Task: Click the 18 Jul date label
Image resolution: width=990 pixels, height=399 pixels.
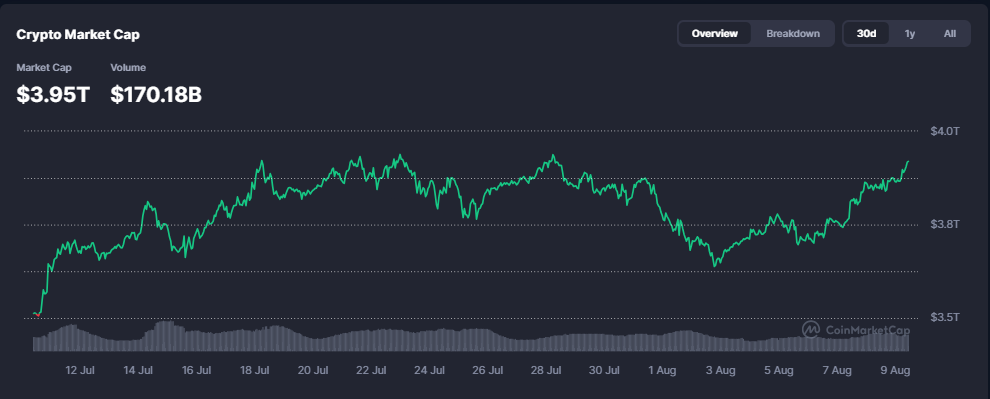Action: pyautogui.click(x=254, y=371)
